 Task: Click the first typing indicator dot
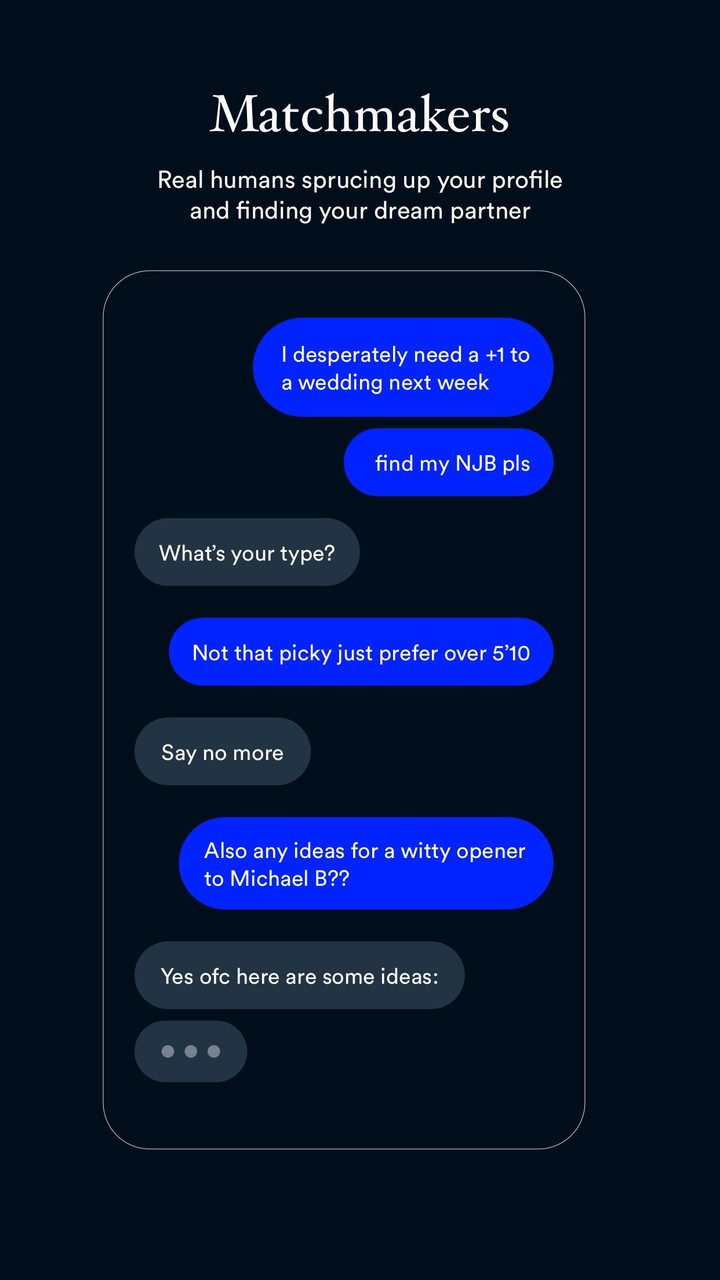(x=167, y=1051)
